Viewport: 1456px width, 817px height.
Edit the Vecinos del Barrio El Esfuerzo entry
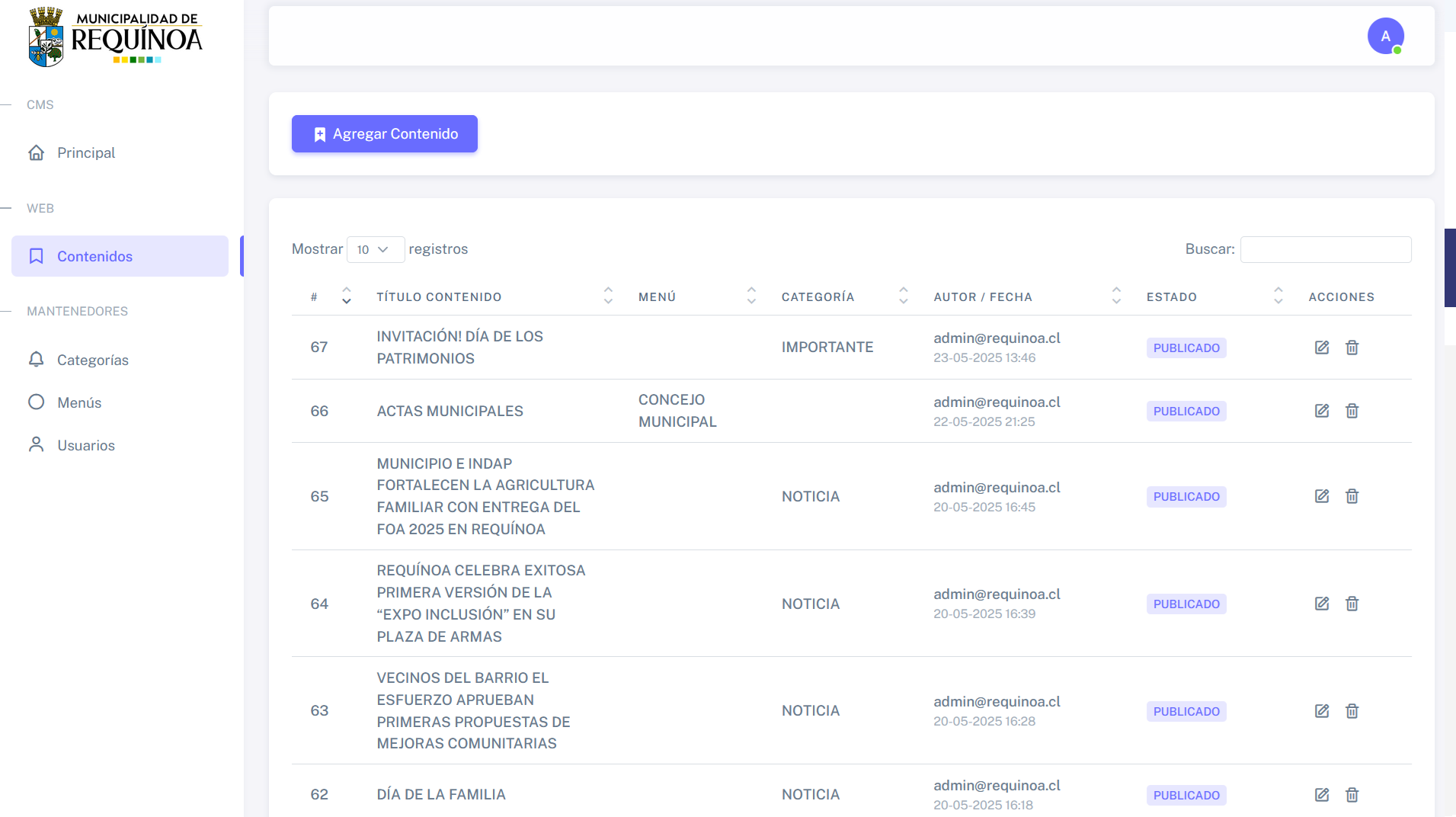click(1321, 711)
